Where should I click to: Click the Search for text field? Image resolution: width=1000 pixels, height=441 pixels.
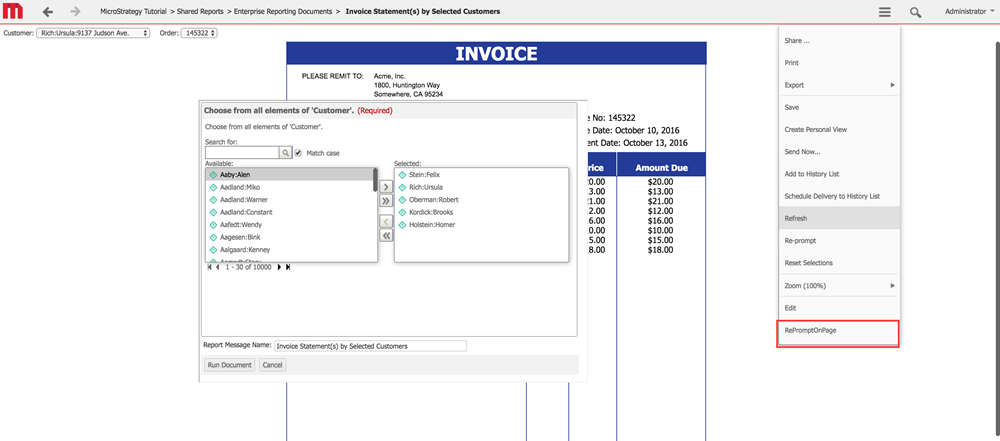pos(242,153)
